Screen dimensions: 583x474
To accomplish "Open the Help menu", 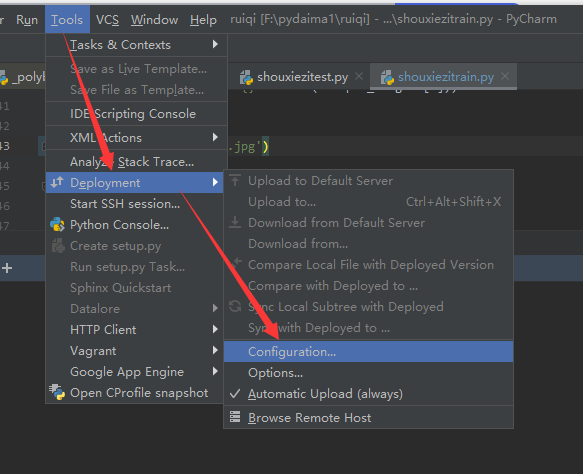I will 203,20.
